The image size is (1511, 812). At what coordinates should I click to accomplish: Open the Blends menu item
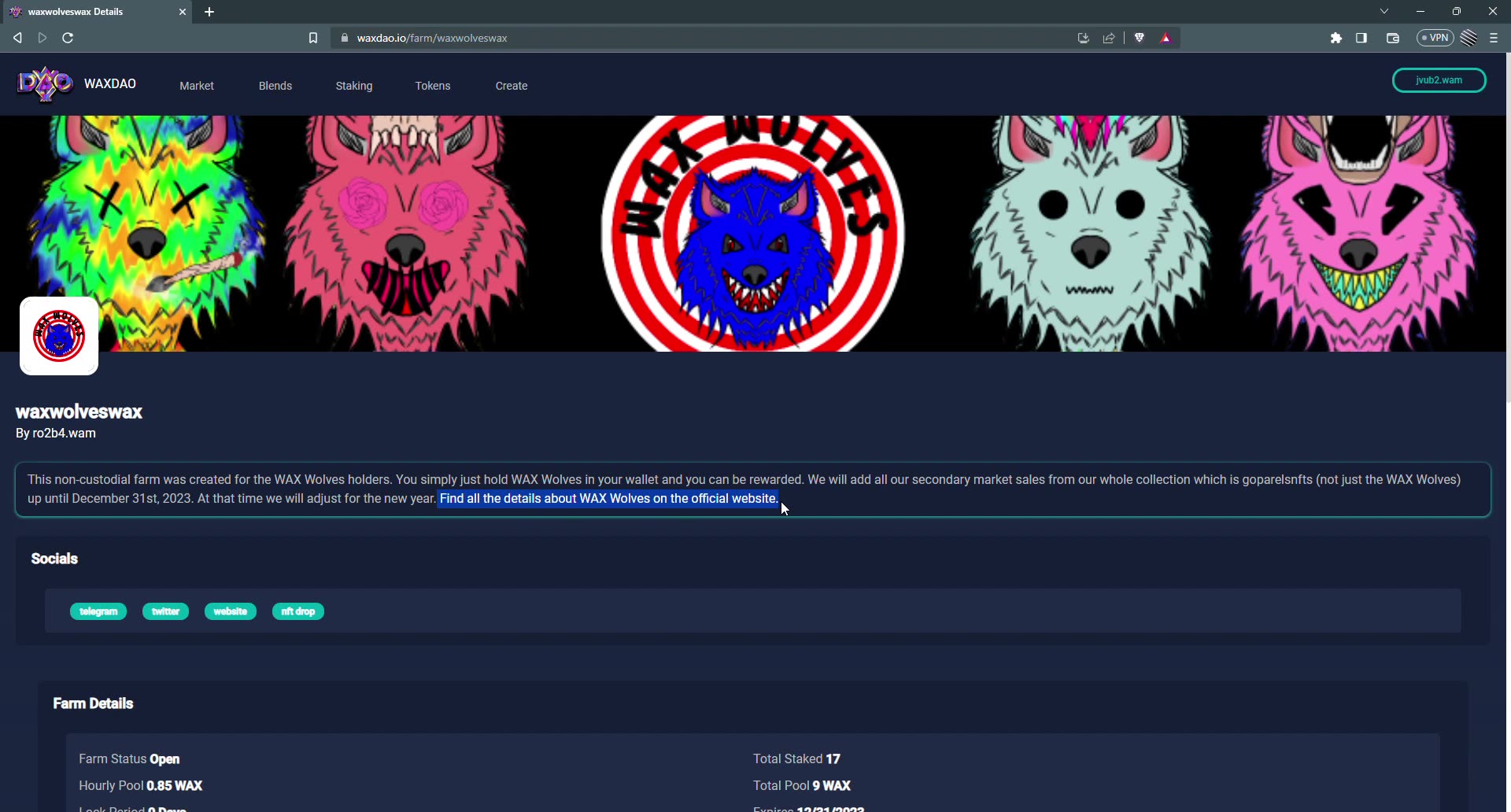click(275, 86)
